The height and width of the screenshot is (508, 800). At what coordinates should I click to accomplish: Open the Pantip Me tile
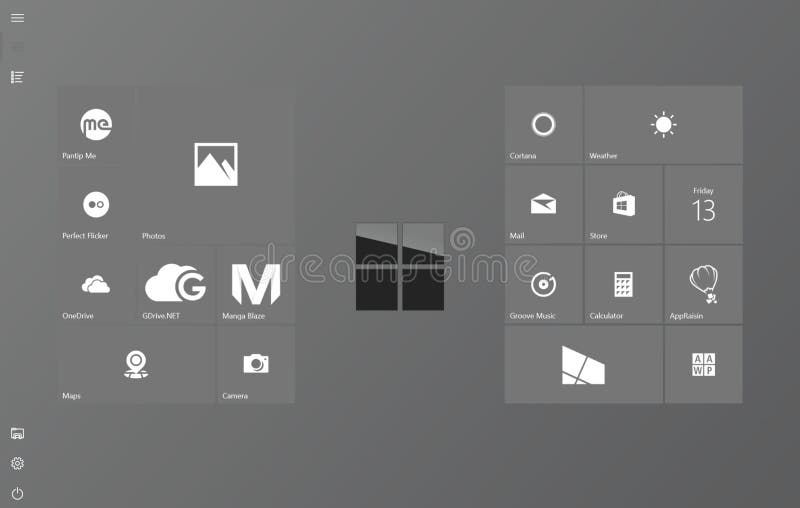click(95, 125)
